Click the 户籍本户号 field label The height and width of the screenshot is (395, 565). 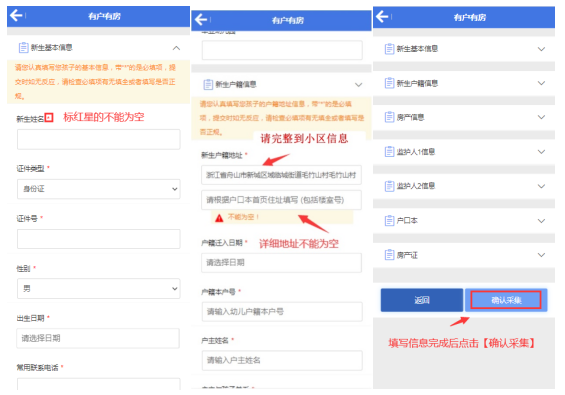[x=218, y=292]
